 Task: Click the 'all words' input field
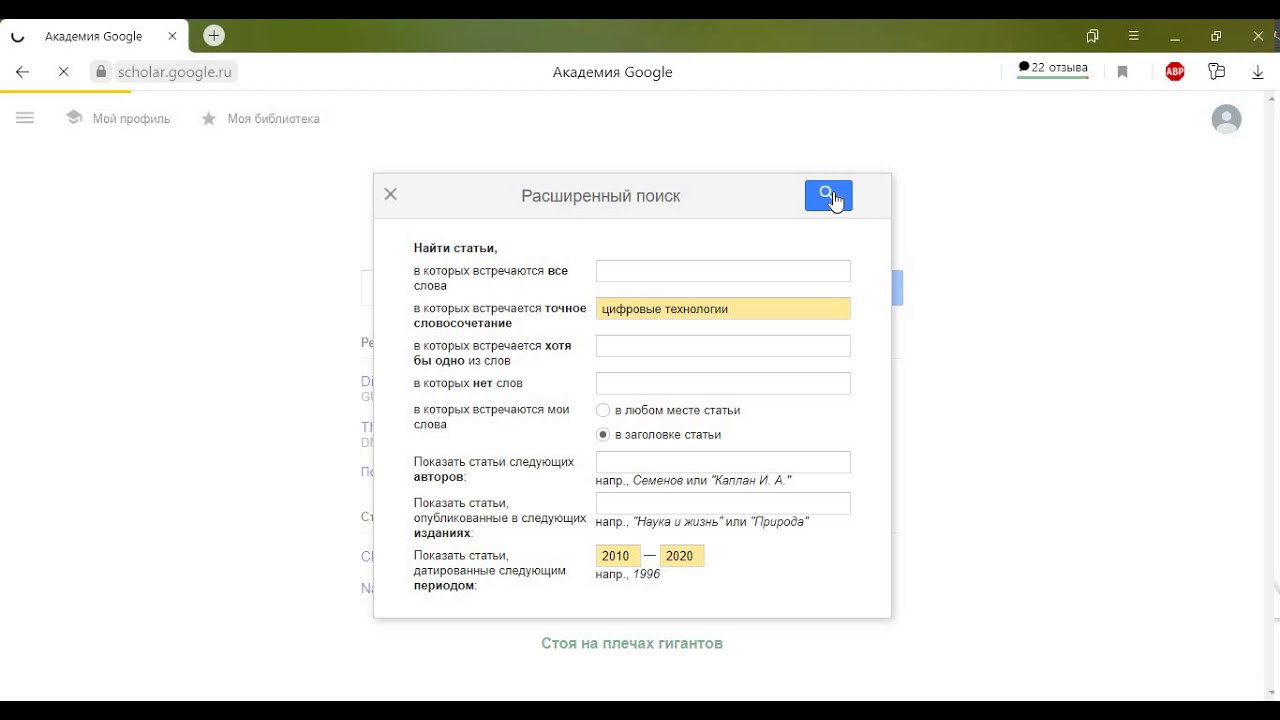[723, 271]
